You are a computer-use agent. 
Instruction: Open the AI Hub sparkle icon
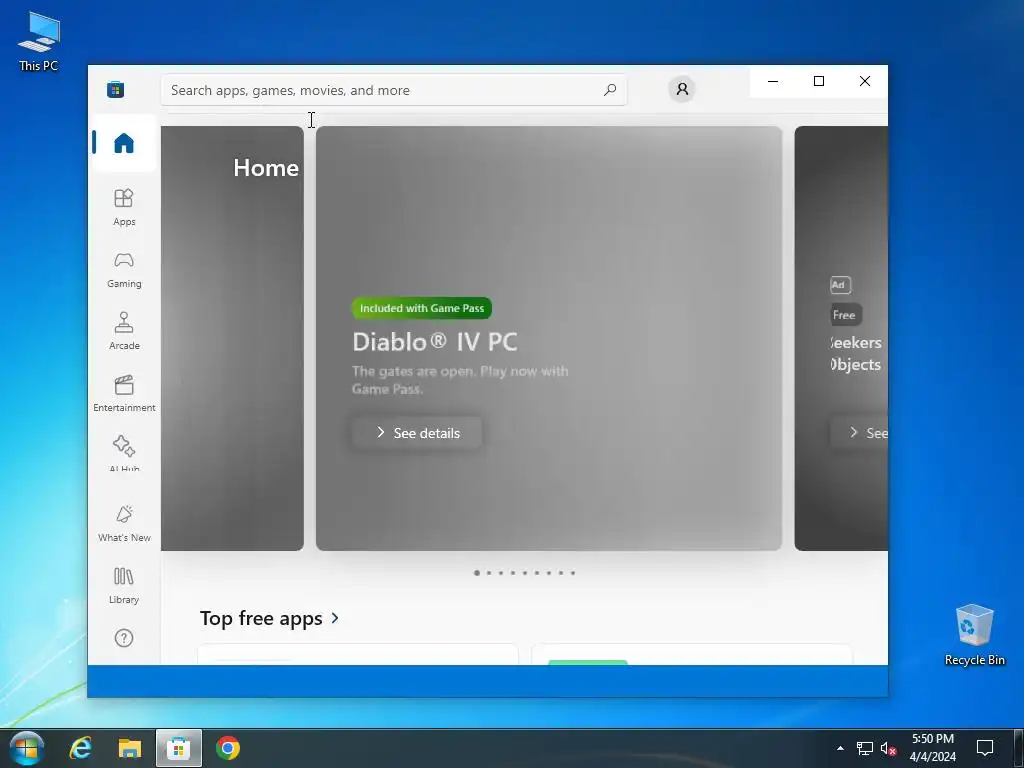click(x=124, y=446)
